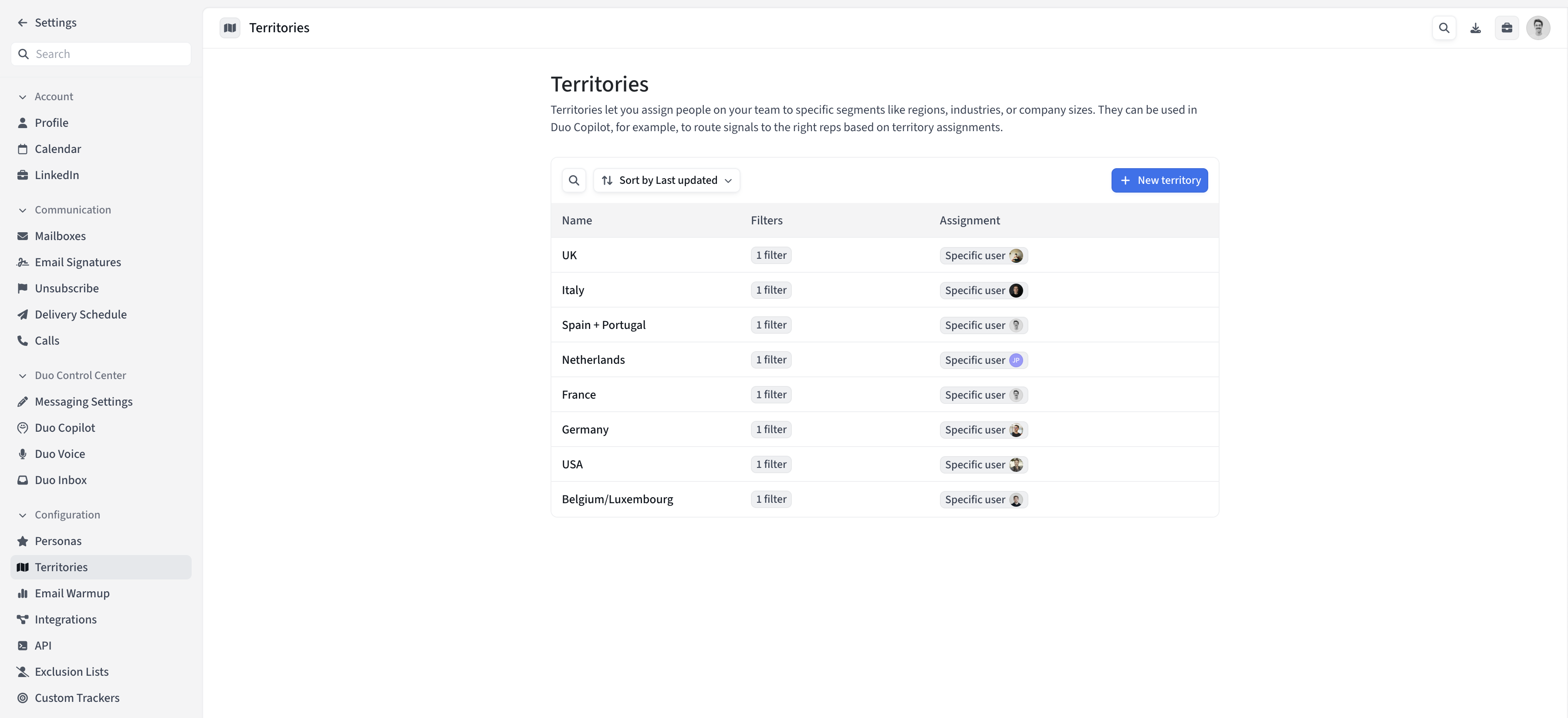The image size is (1568, 718).
Task: Click the table search magnifier icon
Action: click(573, 180)
